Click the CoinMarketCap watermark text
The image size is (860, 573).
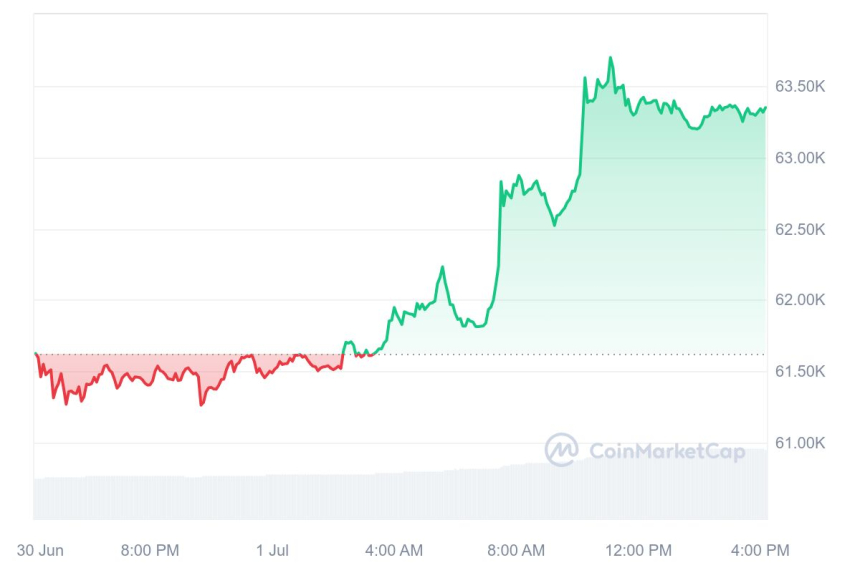[667, 452]
